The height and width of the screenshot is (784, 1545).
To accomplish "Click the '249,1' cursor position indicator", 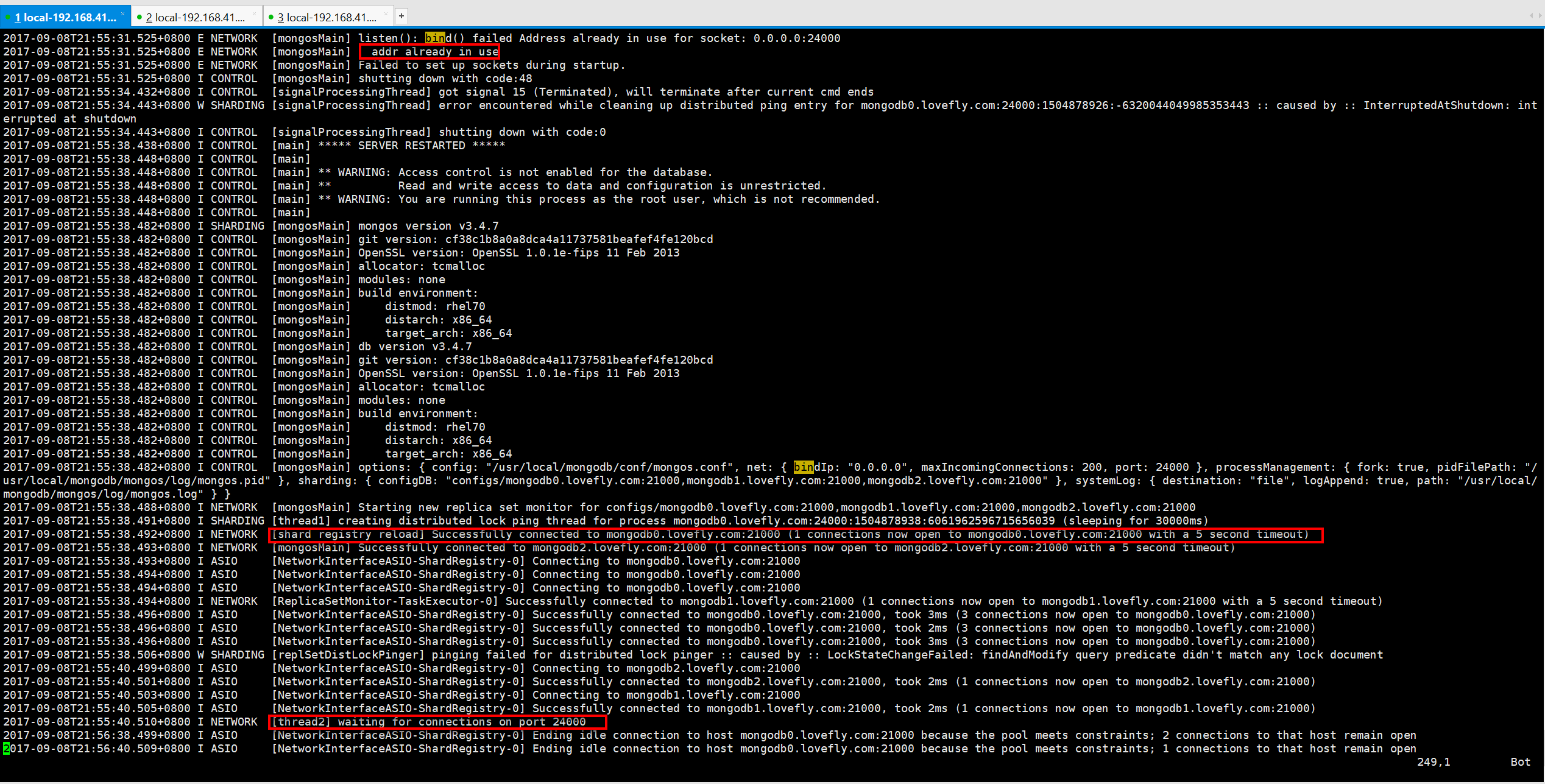I will click(1433, 762).
